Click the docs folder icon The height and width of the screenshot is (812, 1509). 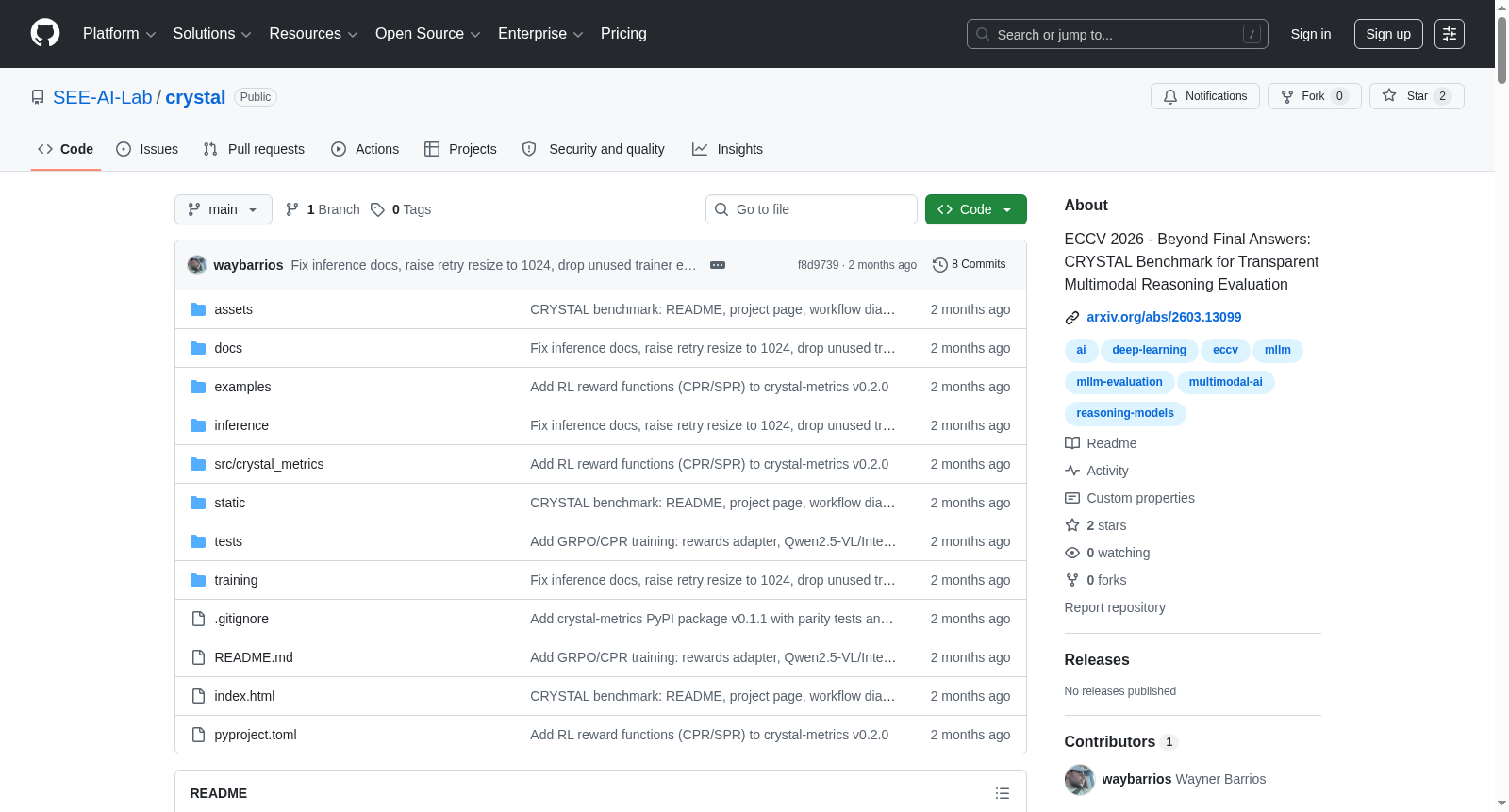(x=198, y=348)
